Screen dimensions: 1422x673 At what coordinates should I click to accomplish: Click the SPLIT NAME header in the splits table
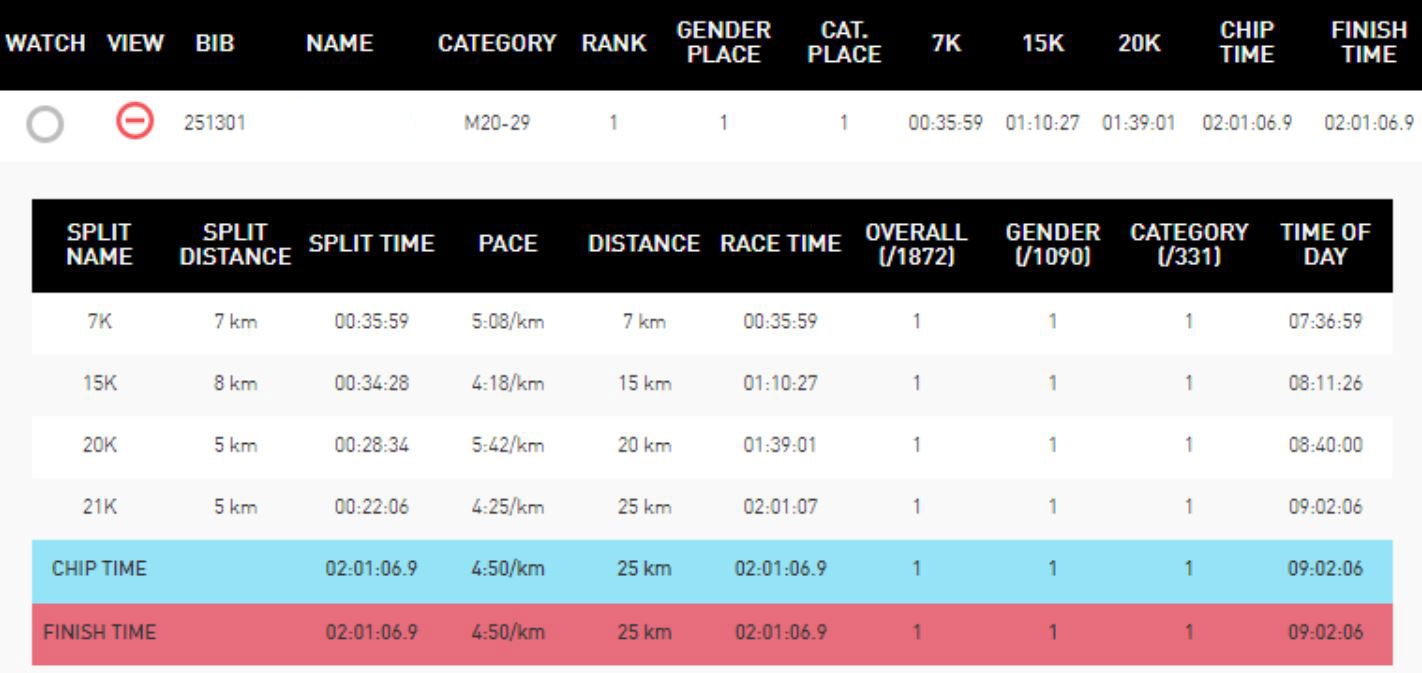(x=99, y=244)
